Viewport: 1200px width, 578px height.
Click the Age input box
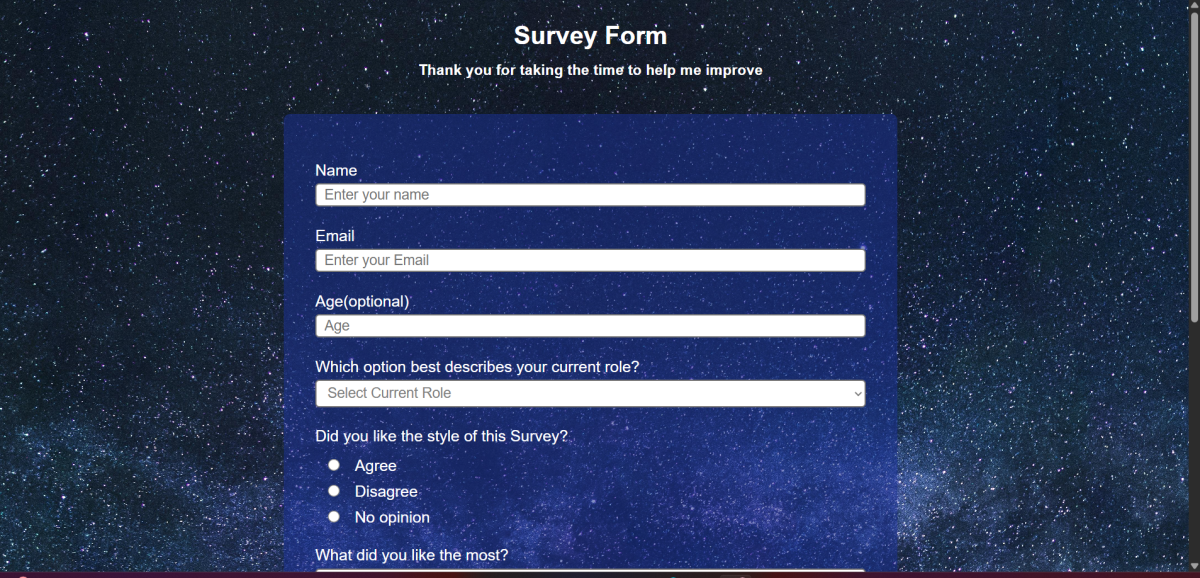pyautogui.click(x=590, y=326)
